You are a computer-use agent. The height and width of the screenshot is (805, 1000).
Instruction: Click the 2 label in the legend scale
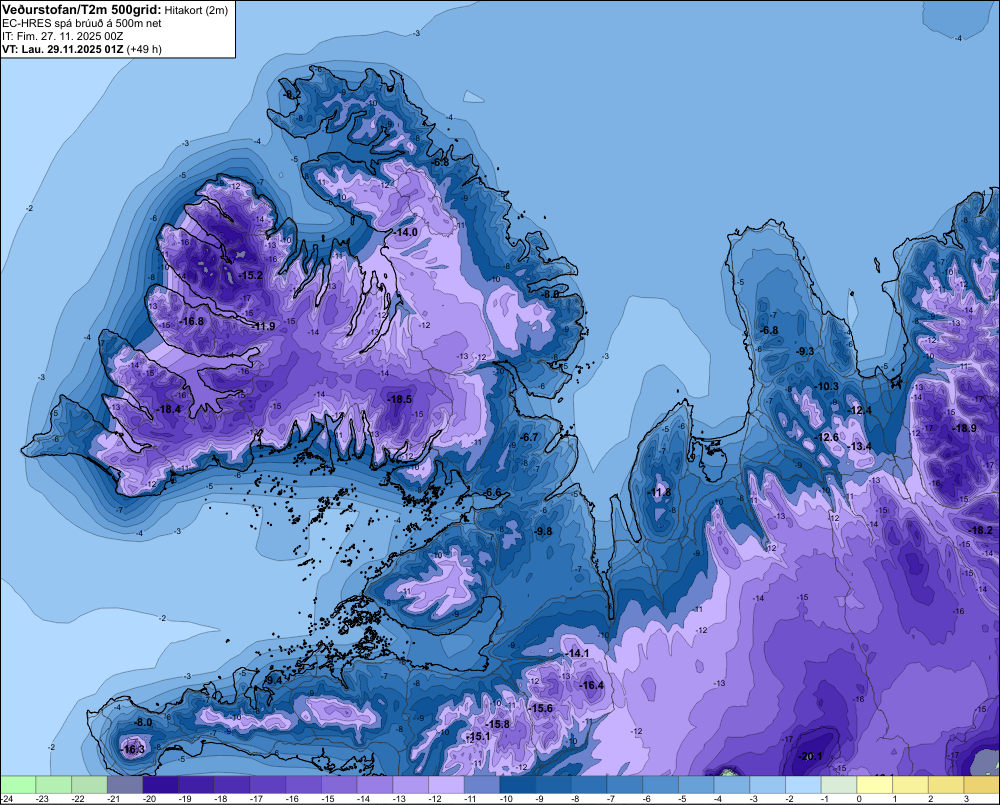(930, 799)
